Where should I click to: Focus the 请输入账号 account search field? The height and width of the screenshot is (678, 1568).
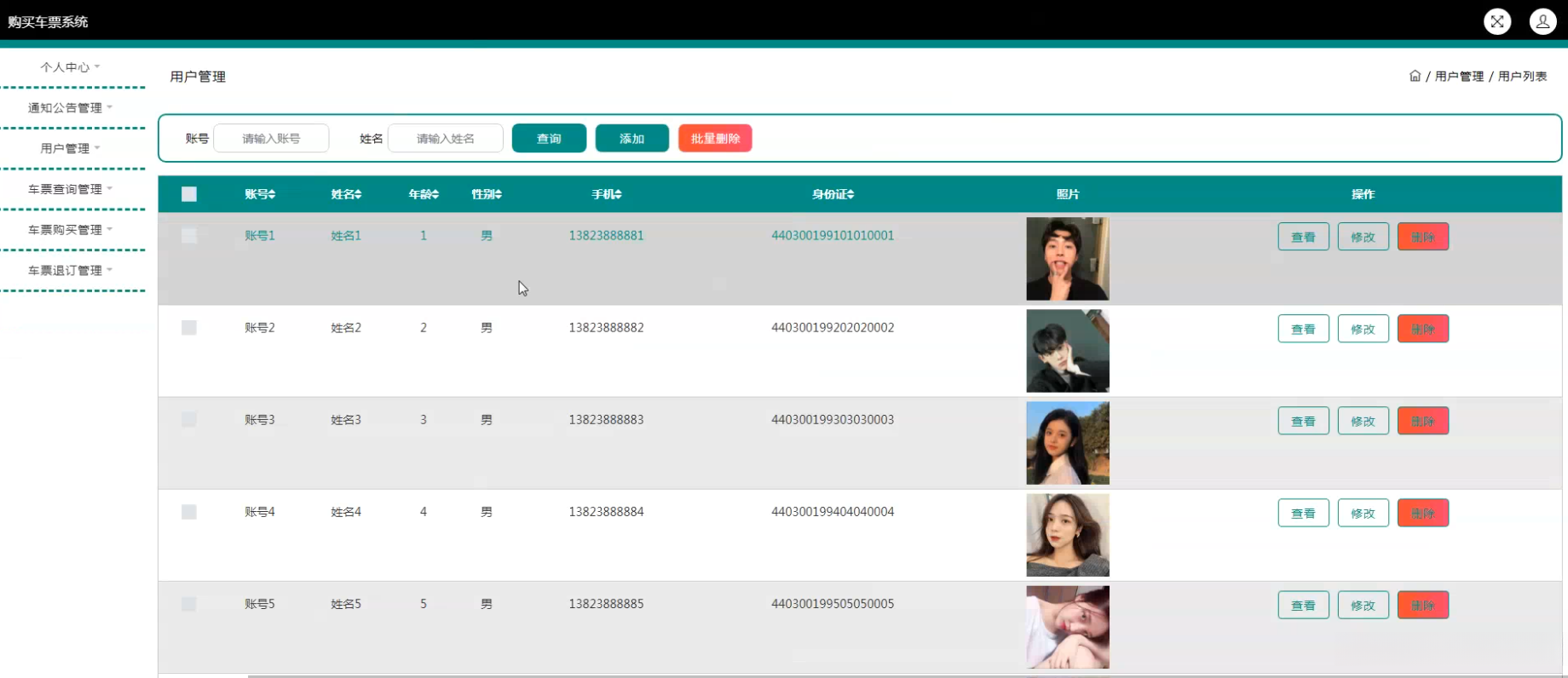tap(271, 138)
